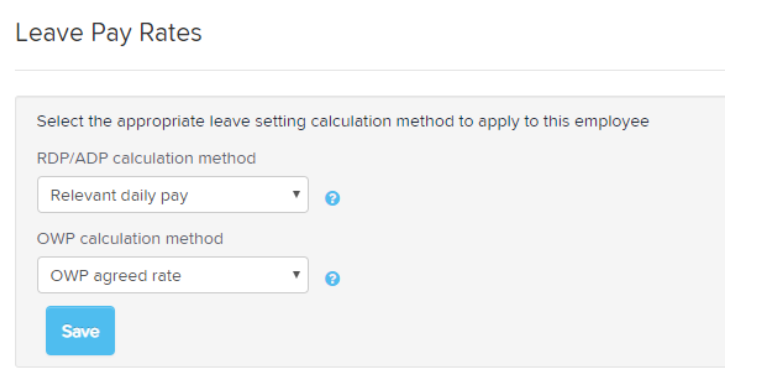758x392 pixels.
Task: Select the OWP agreed rate option text
Action: pos(116,276)
